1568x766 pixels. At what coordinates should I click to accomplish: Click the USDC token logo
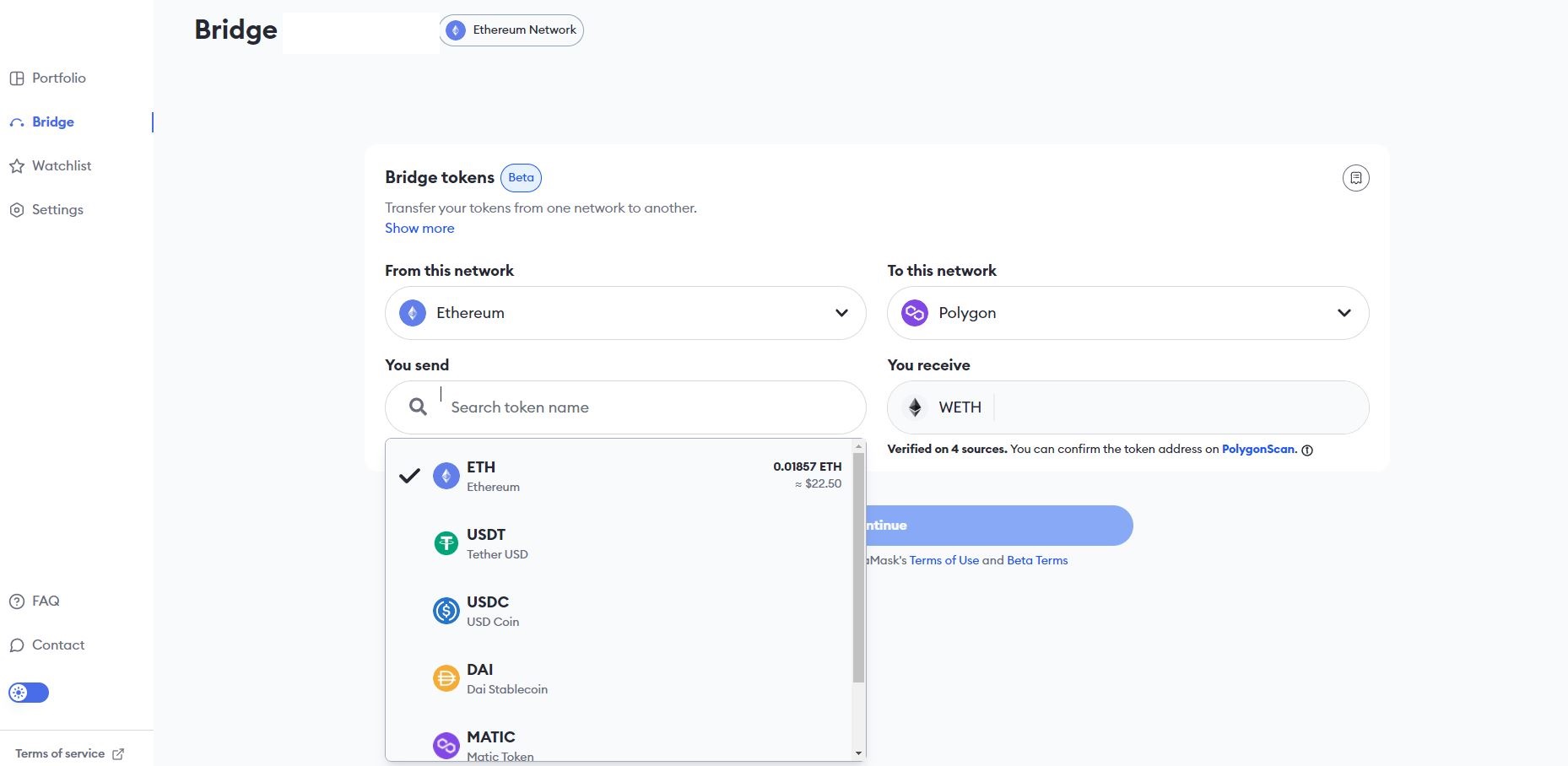(446, 611)
